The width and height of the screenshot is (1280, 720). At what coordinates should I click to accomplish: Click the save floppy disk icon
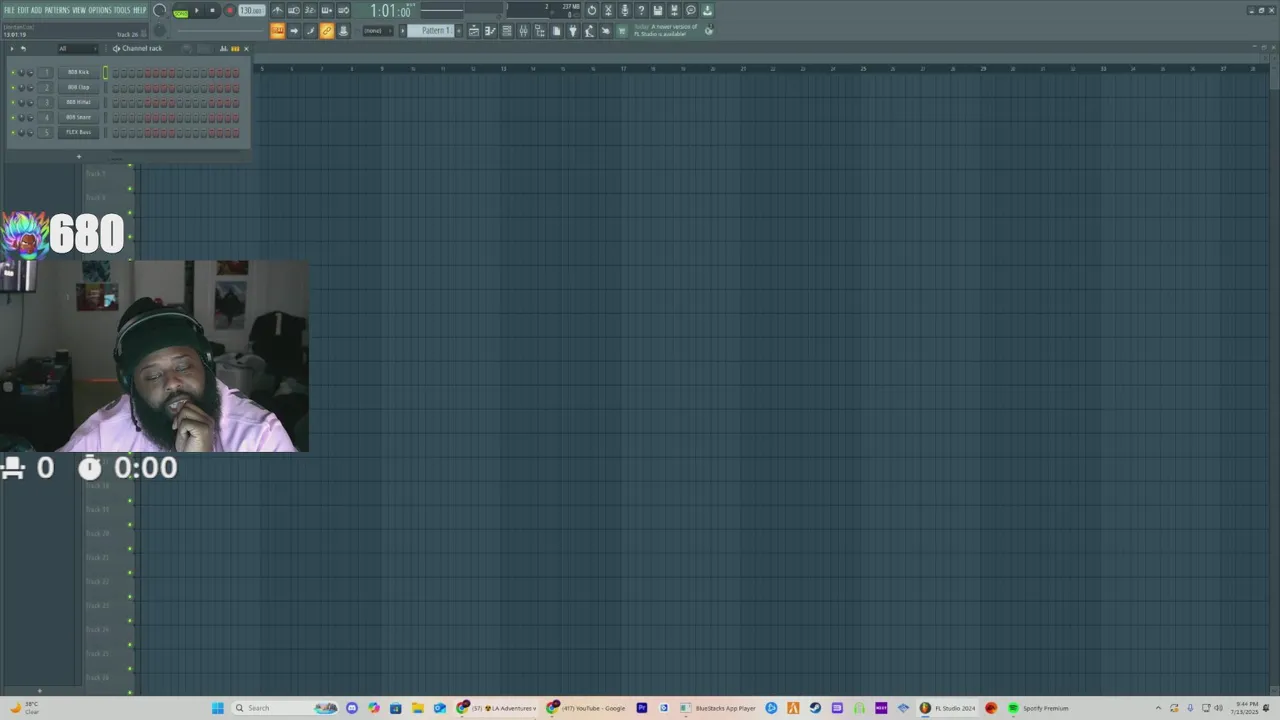658,10
